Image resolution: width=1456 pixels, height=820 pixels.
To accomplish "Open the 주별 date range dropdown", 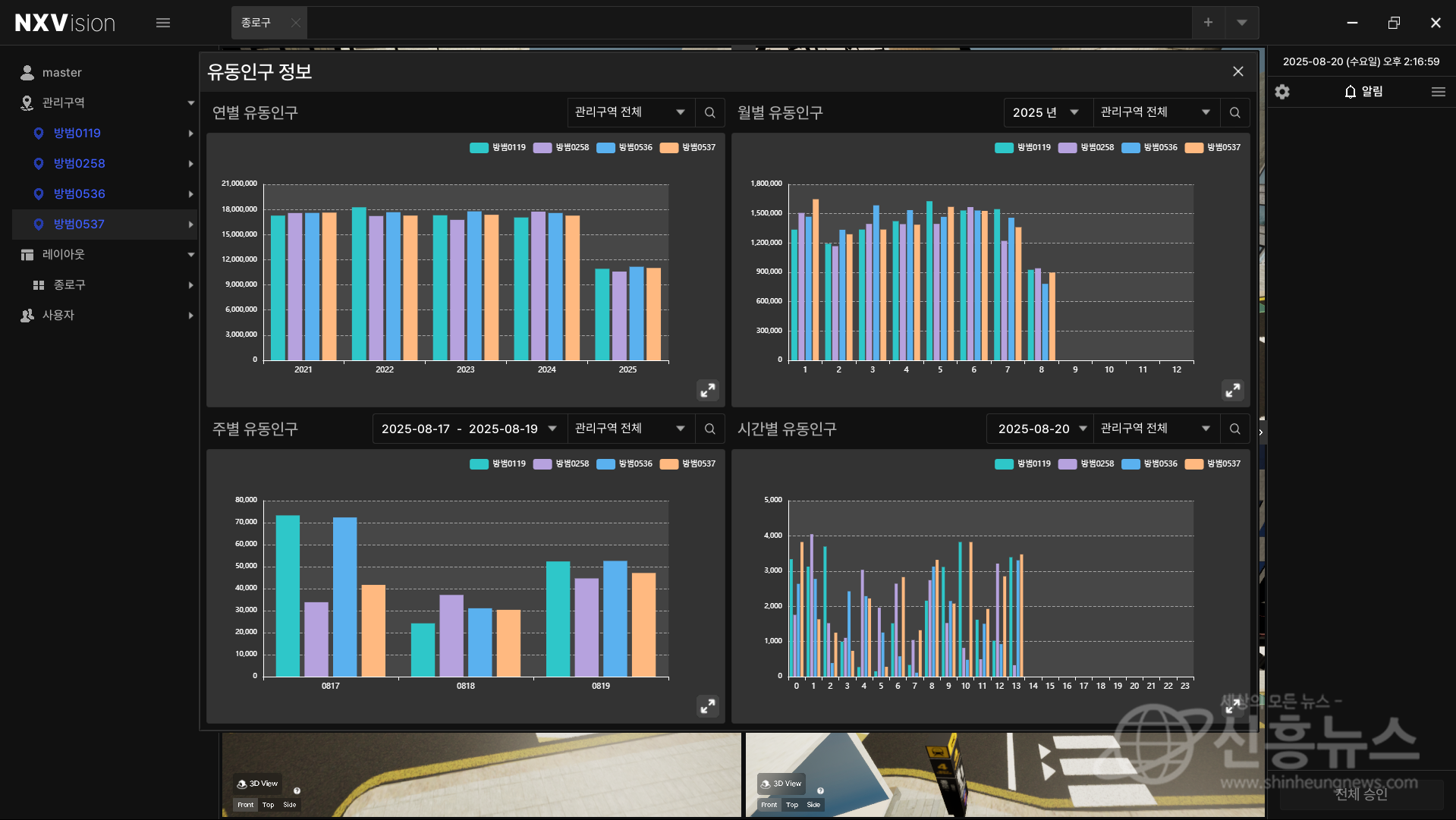I will coord(468,429).
